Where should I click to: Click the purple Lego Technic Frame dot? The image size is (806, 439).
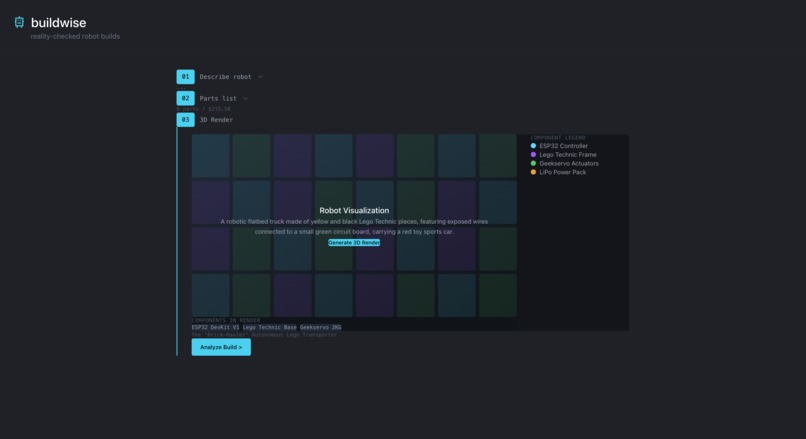pos(533,155)
